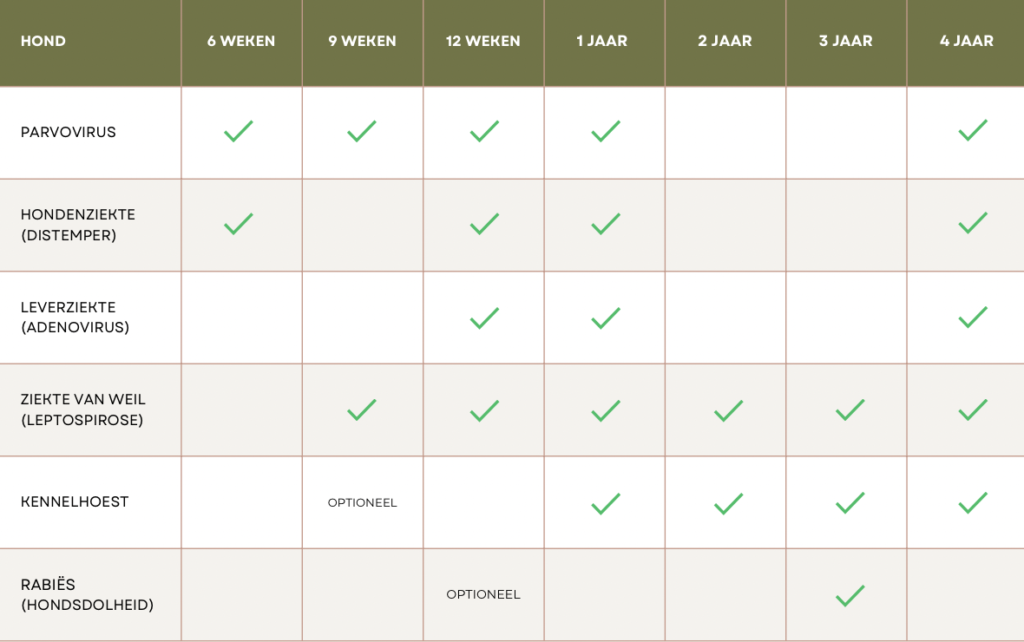The image size is (1024, 642).
Task: Click the Parvovirus checkmark under 6 weken
Action: tap(238, 131)
